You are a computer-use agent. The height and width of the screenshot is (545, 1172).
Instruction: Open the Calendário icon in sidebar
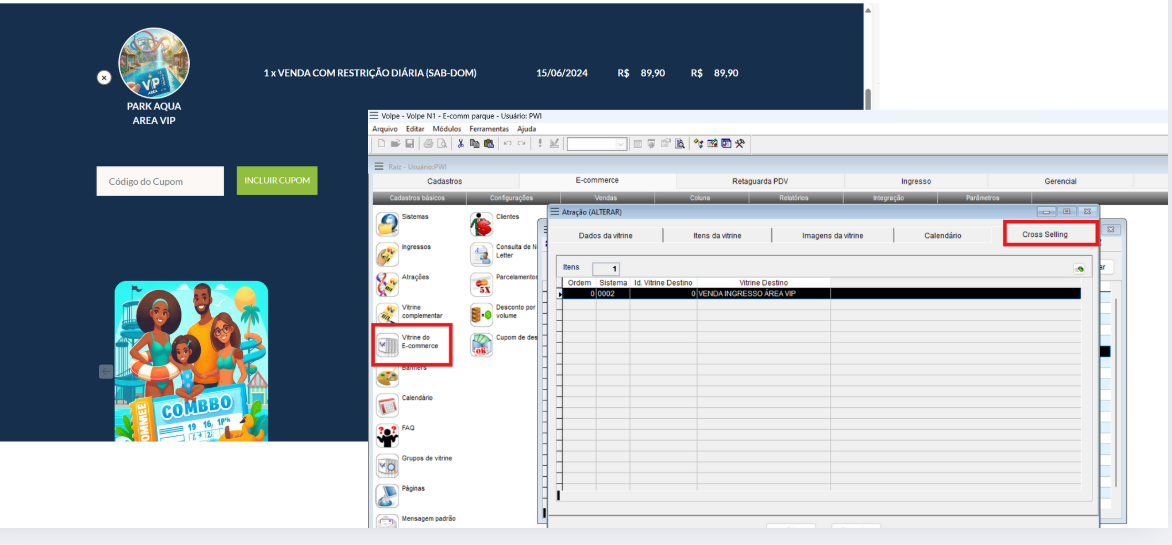[387, 405]
